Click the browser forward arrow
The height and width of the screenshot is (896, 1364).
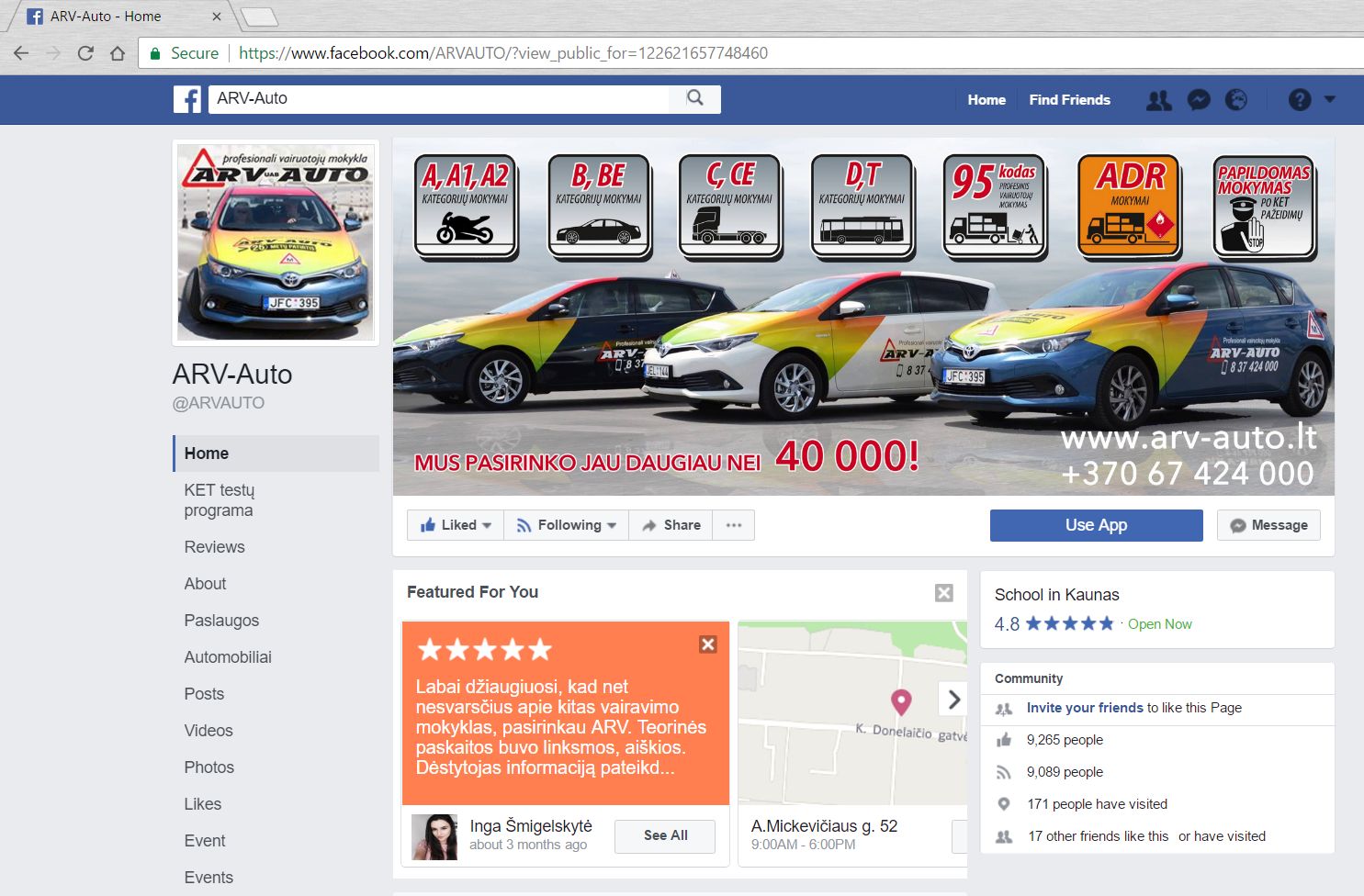[53, 53]
